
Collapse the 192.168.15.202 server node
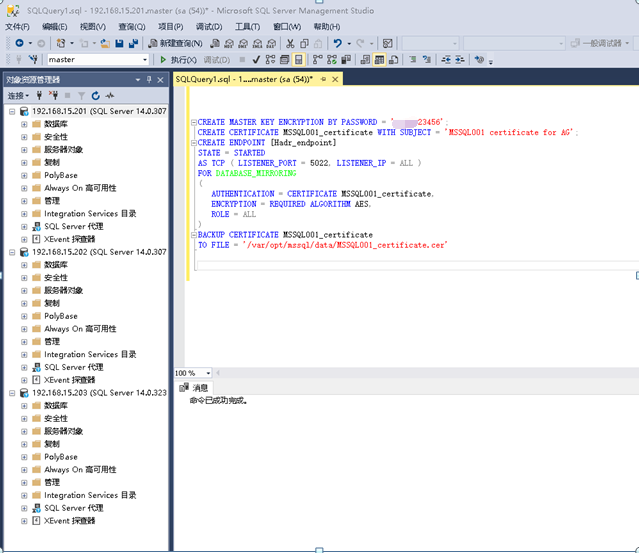tap(12, 252)
